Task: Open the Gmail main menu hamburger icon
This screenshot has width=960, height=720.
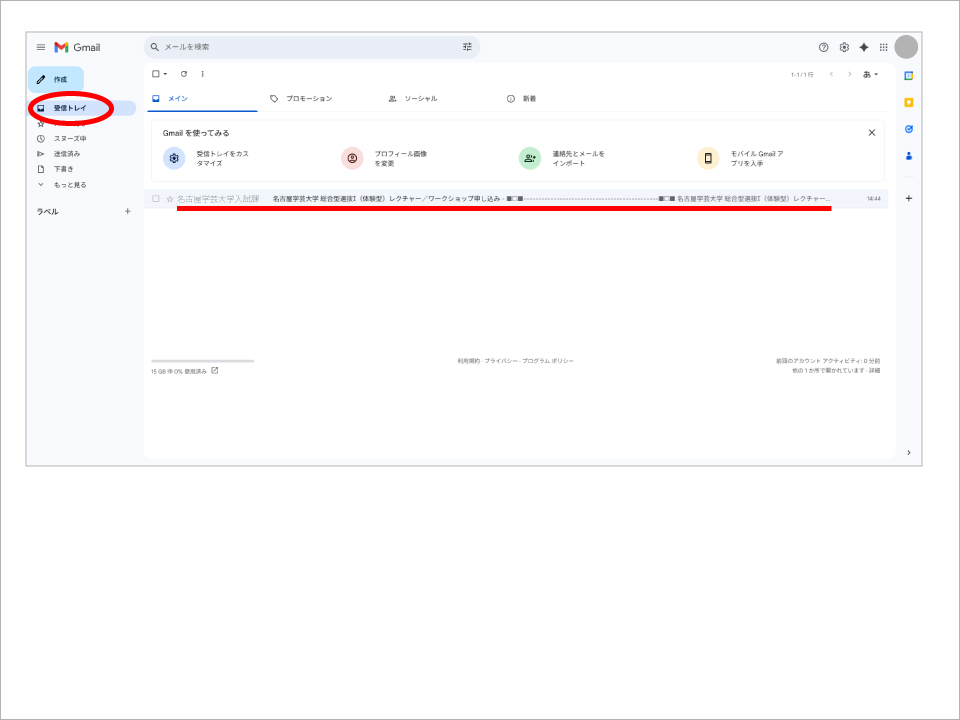Action: [x=41, y=47]
